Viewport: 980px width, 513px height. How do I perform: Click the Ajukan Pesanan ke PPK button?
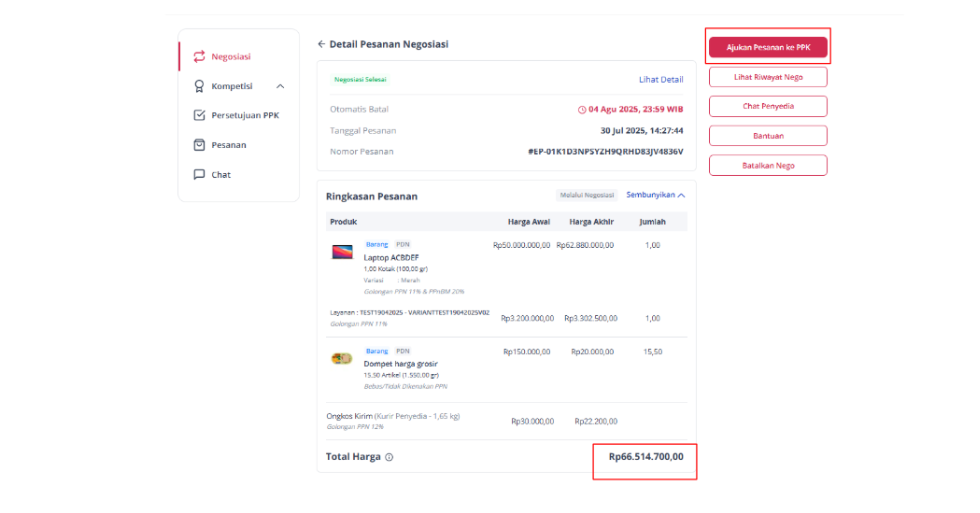point(768,47)
